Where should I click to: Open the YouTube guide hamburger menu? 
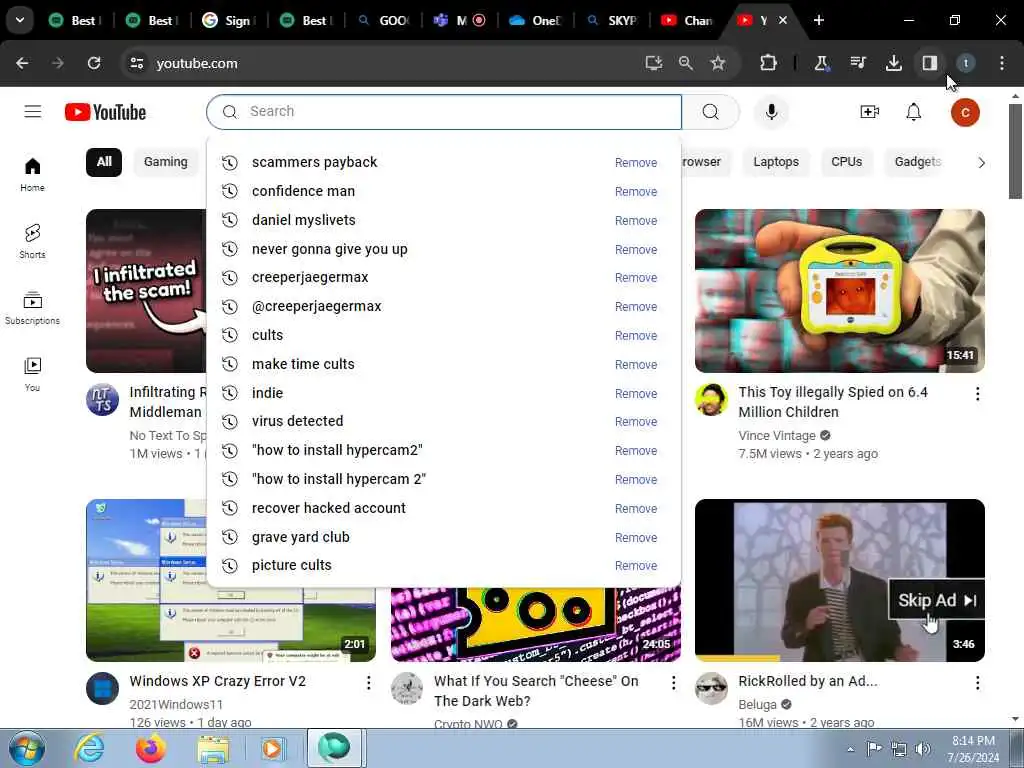point(33,112)
